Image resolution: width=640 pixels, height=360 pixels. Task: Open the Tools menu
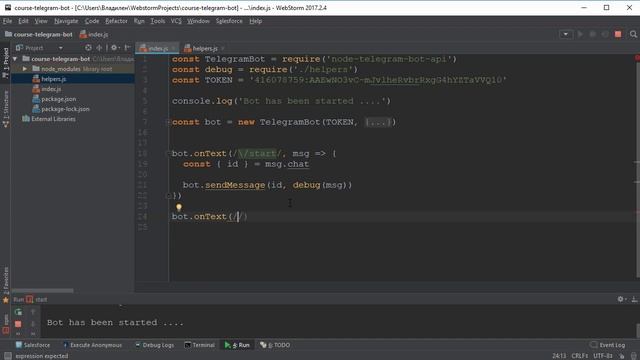(158, 21)
